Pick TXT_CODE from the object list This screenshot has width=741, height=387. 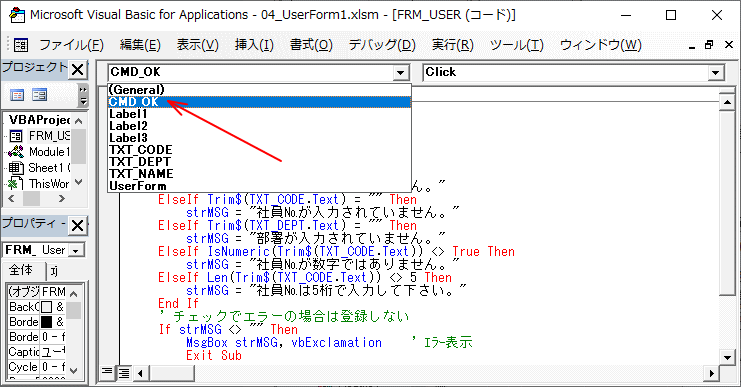click(x=259, y=150)
